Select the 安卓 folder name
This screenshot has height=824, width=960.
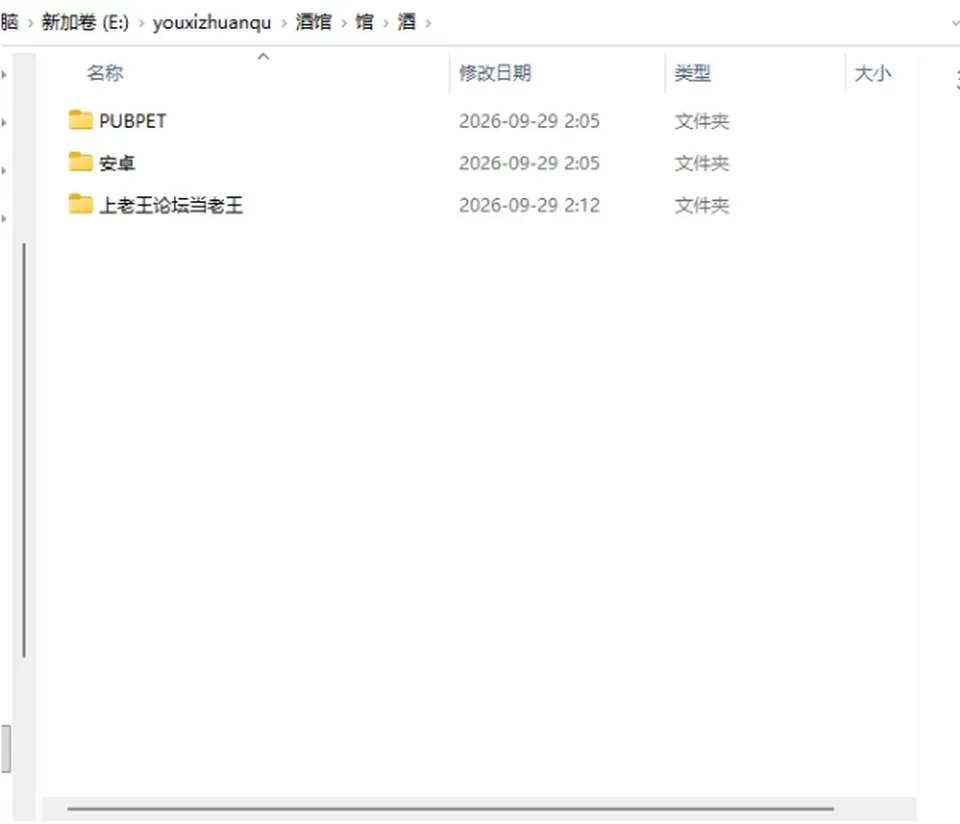pyautogui.click(x=117, y=163)
